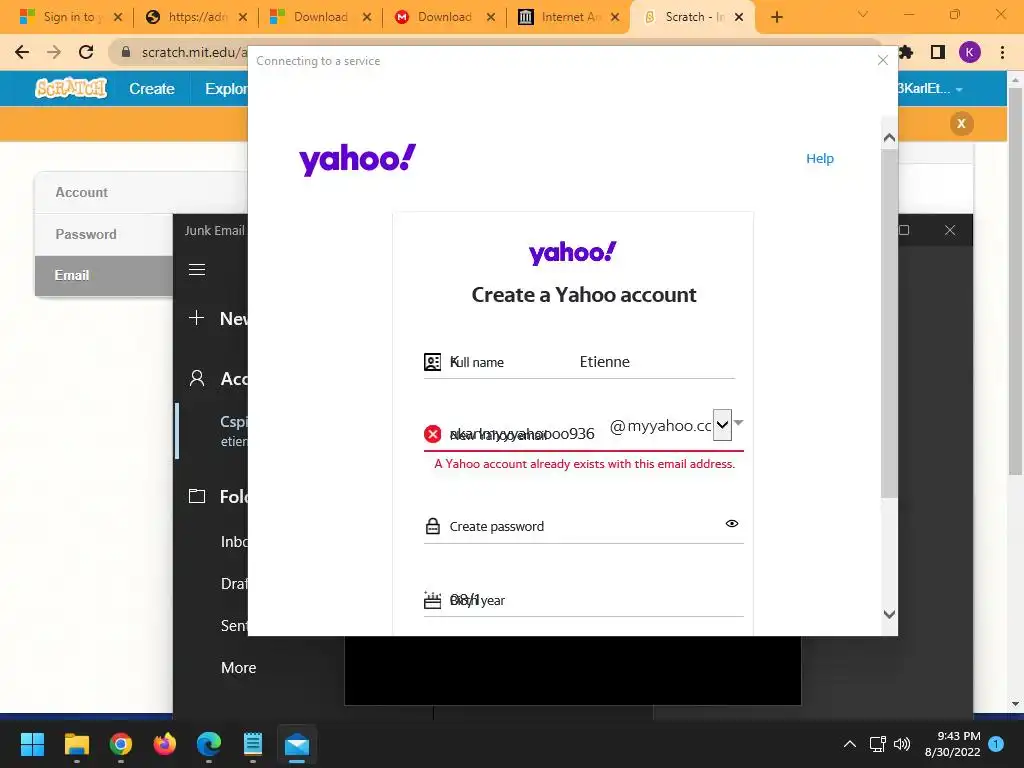This screenshot has width=1024, height=768.
Task: Switch to the https://adn browser tab
Action: pyautogui.click(x=195, y=17)
